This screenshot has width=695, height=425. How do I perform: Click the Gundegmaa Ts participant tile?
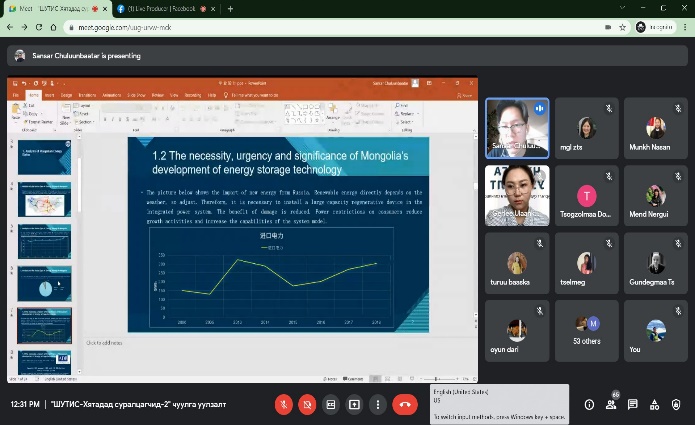coord(656,263)
